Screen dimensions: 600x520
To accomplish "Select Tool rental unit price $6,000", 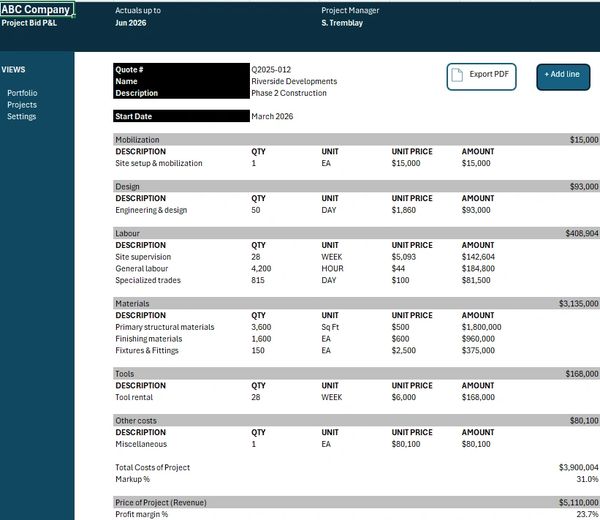I will [x=403, y=397].
